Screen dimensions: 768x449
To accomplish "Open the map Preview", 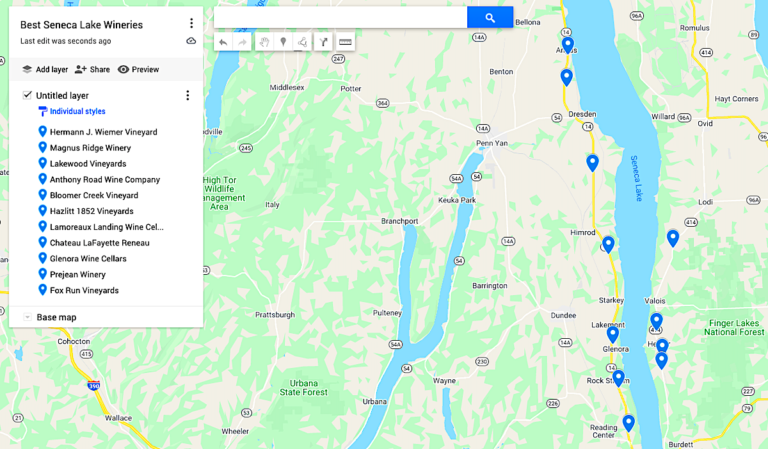I will click(x=138, y=70).
